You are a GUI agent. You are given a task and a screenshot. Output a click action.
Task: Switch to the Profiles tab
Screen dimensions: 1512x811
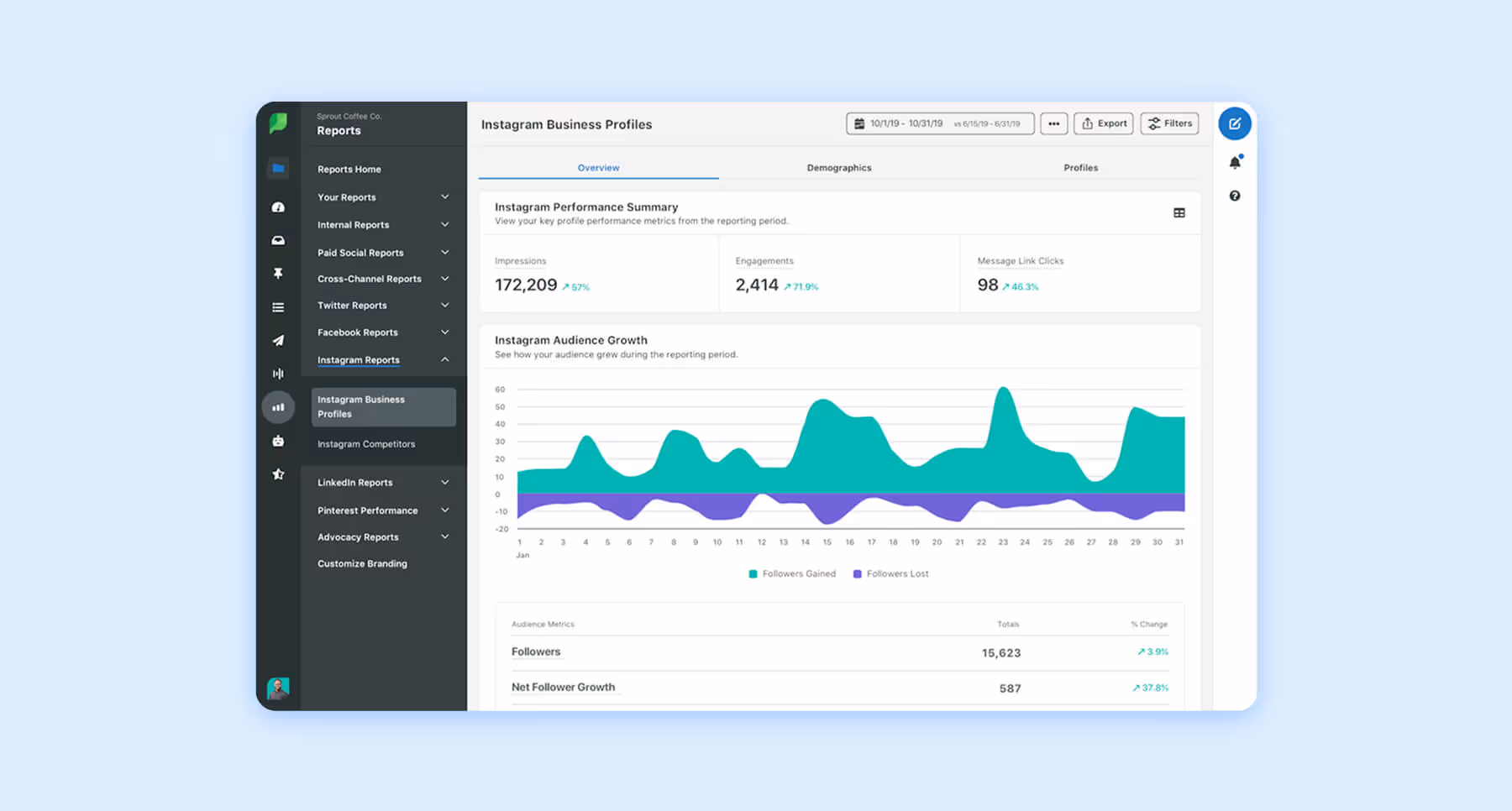click(1080, 167)
